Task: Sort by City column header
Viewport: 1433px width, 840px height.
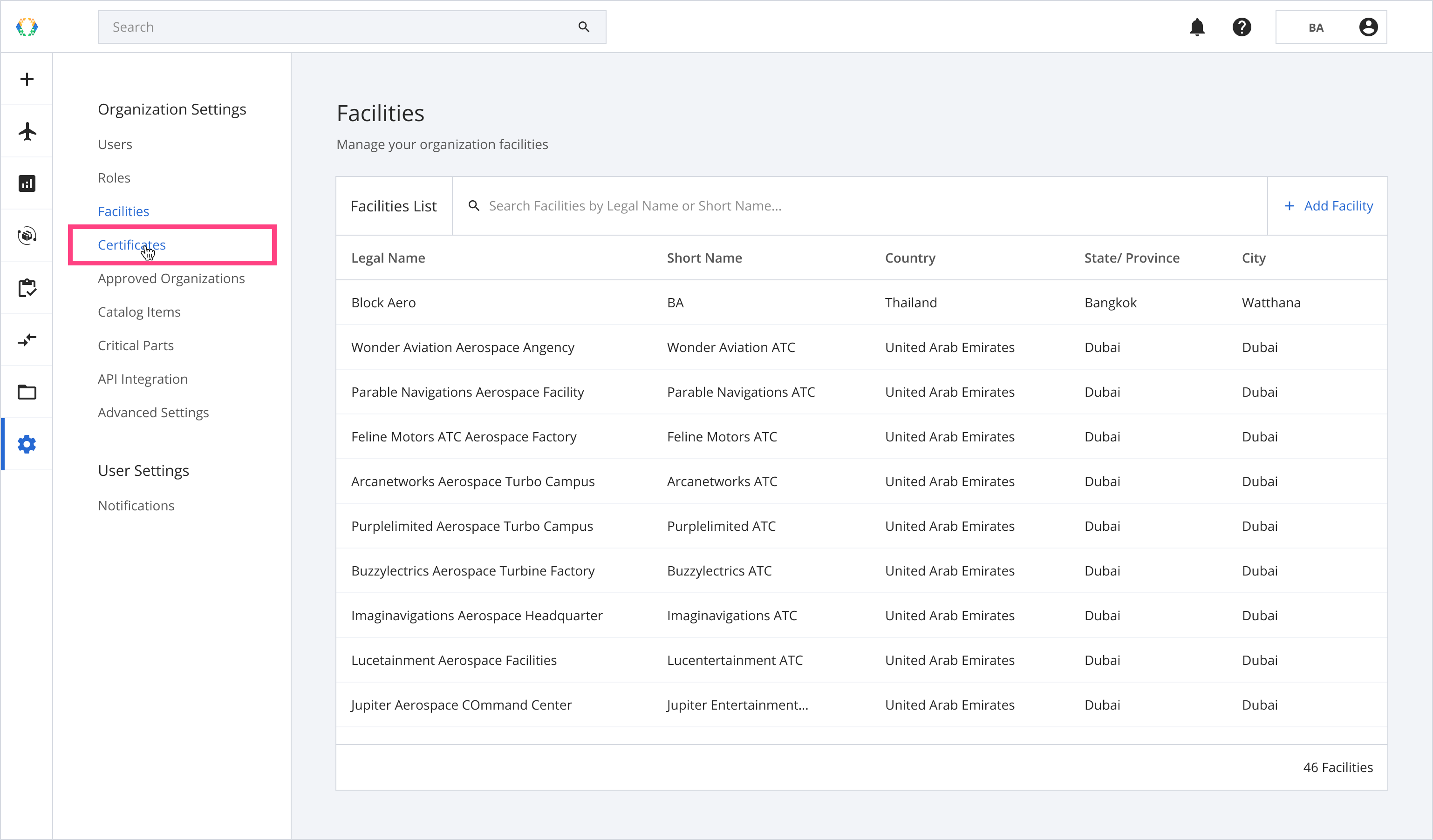Action: pyautogui.click(x=1254, y=258)
